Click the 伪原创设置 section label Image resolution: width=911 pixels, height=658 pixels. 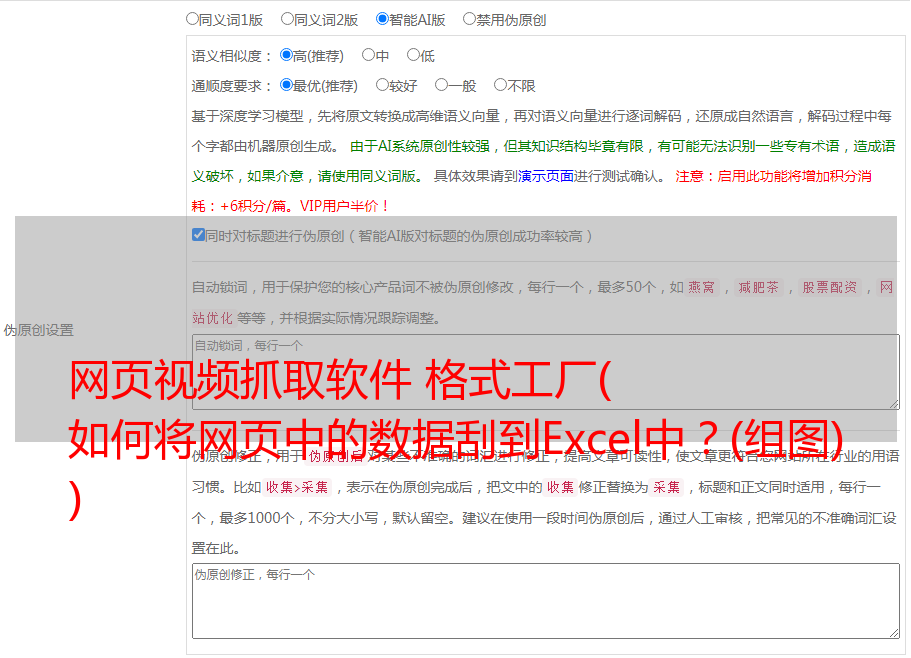point(39,330)
